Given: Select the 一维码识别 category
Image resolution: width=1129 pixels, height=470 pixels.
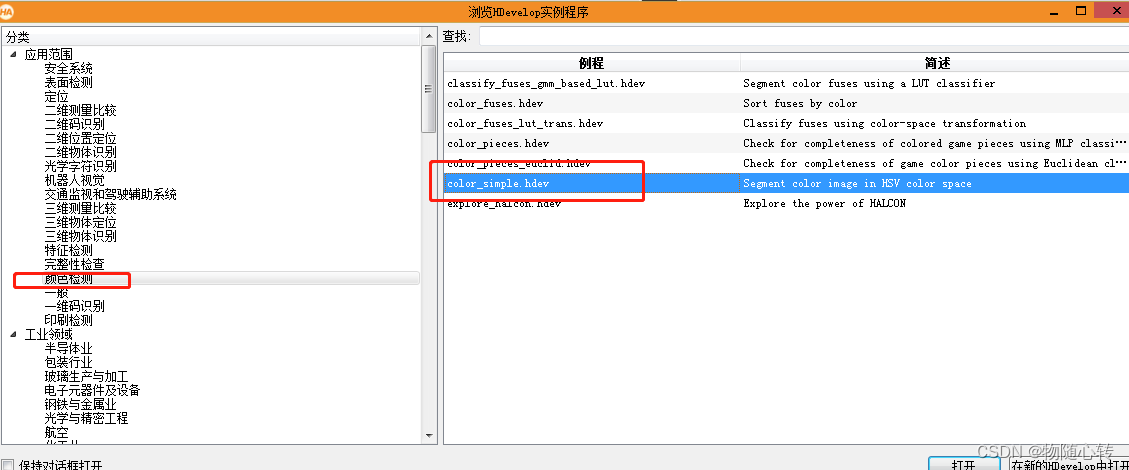Looking at the screenshot, I should (x=74, y=307).
